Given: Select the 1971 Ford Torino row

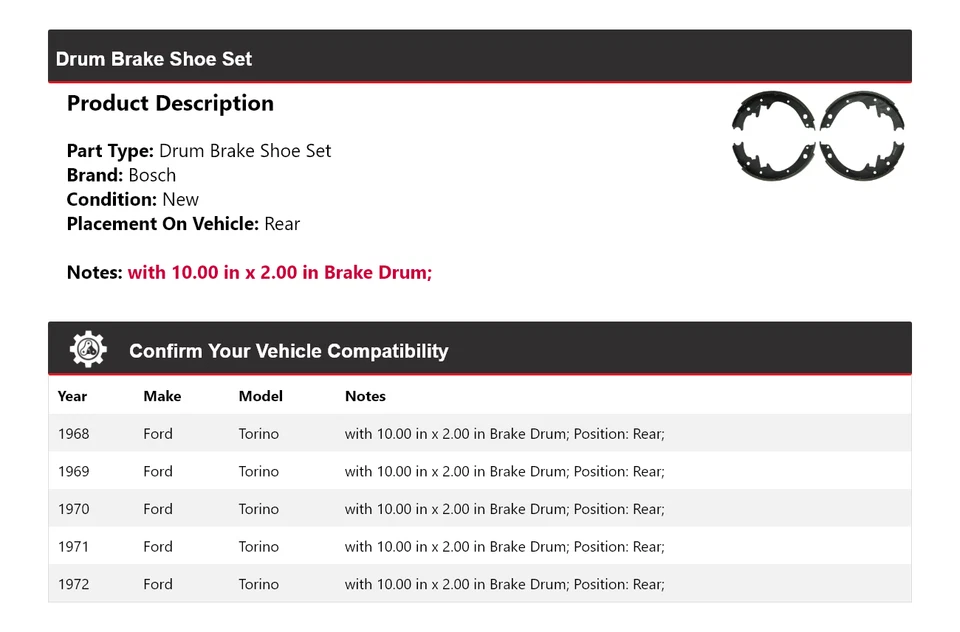Looking at the screenshot, I should point(480,546).
